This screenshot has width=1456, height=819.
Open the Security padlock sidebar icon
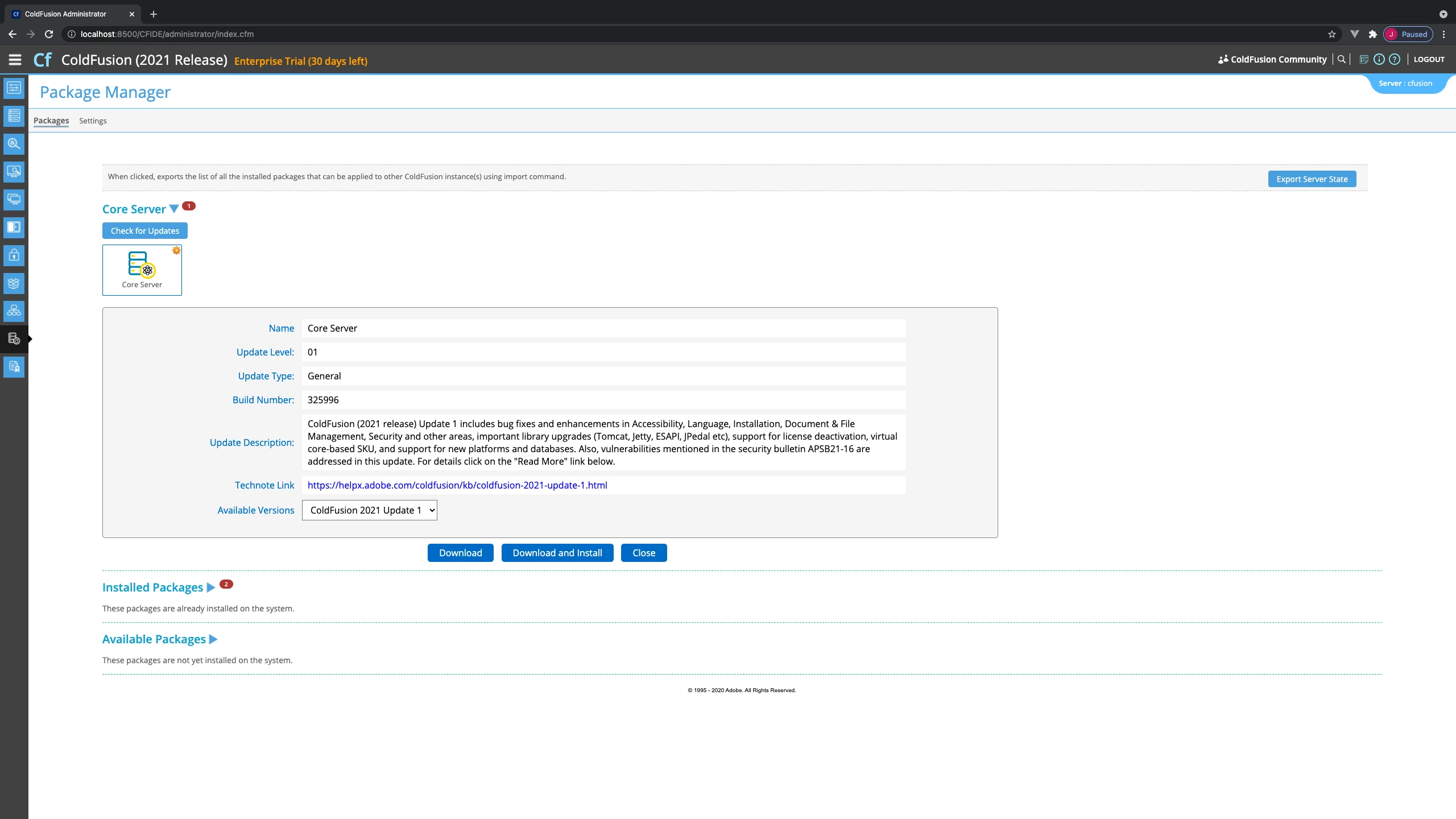tap(14, 255)
